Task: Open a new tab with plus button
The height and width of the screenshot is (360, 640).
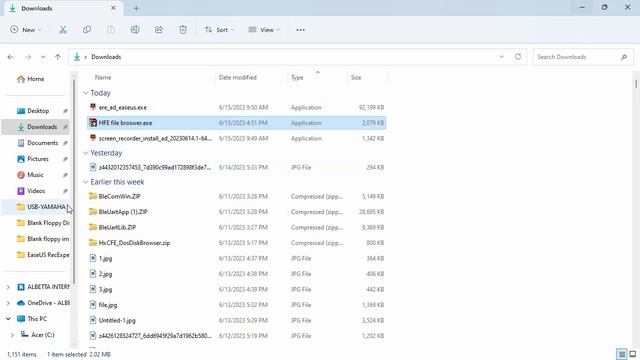Action: [x=136, y=8]
